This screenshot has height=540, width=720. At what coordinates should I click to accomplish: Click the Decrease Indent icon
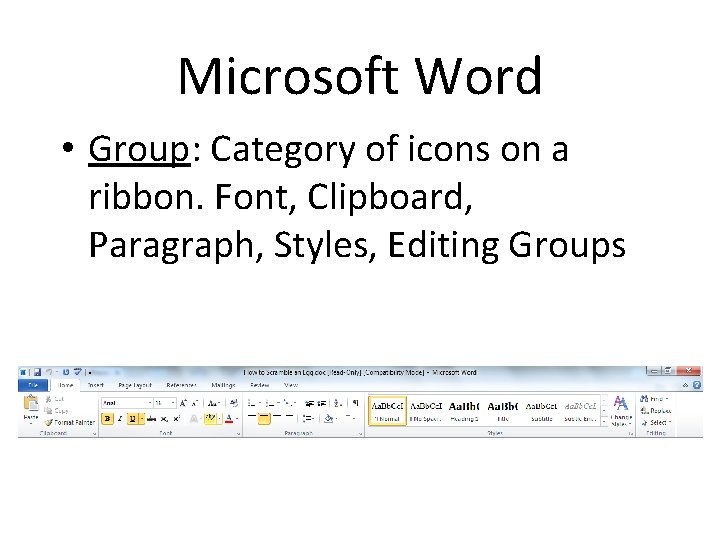tap(309, 403)
